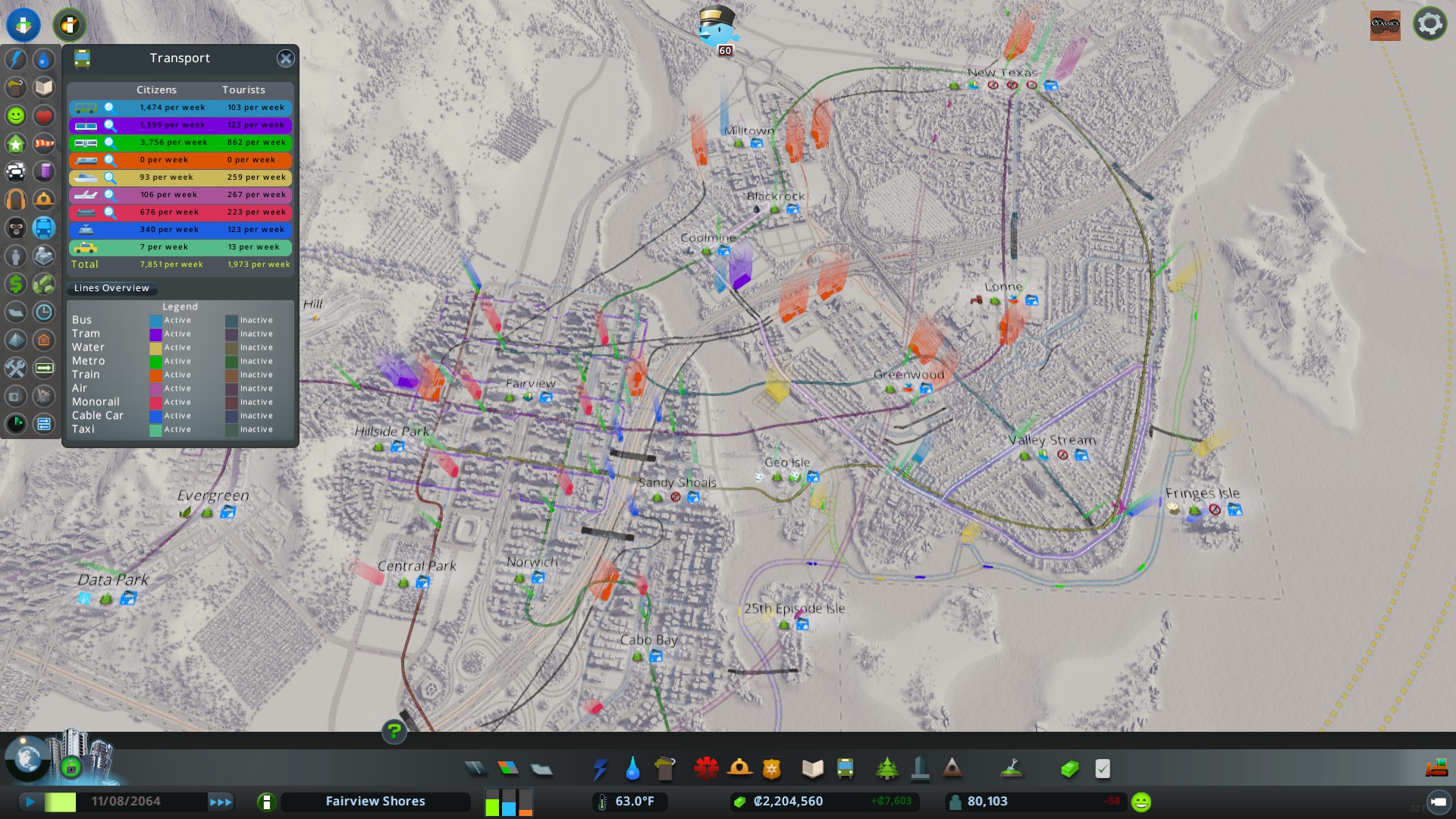The height and width of the screenshot is (819, 1456).
Task: Open the Police build menu
Action: click(x=771, y=769)
